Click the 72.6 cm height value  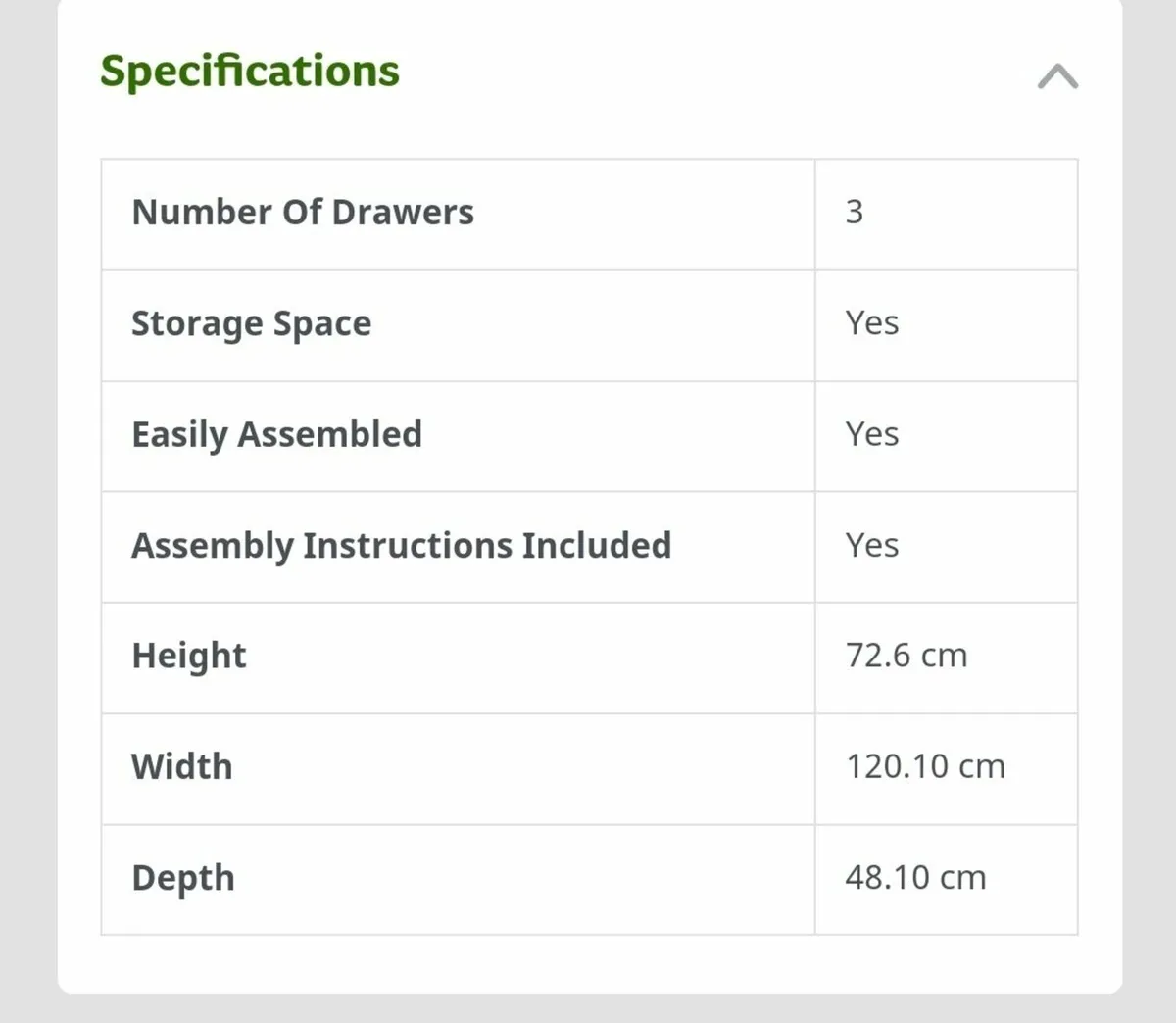(906, 655)
